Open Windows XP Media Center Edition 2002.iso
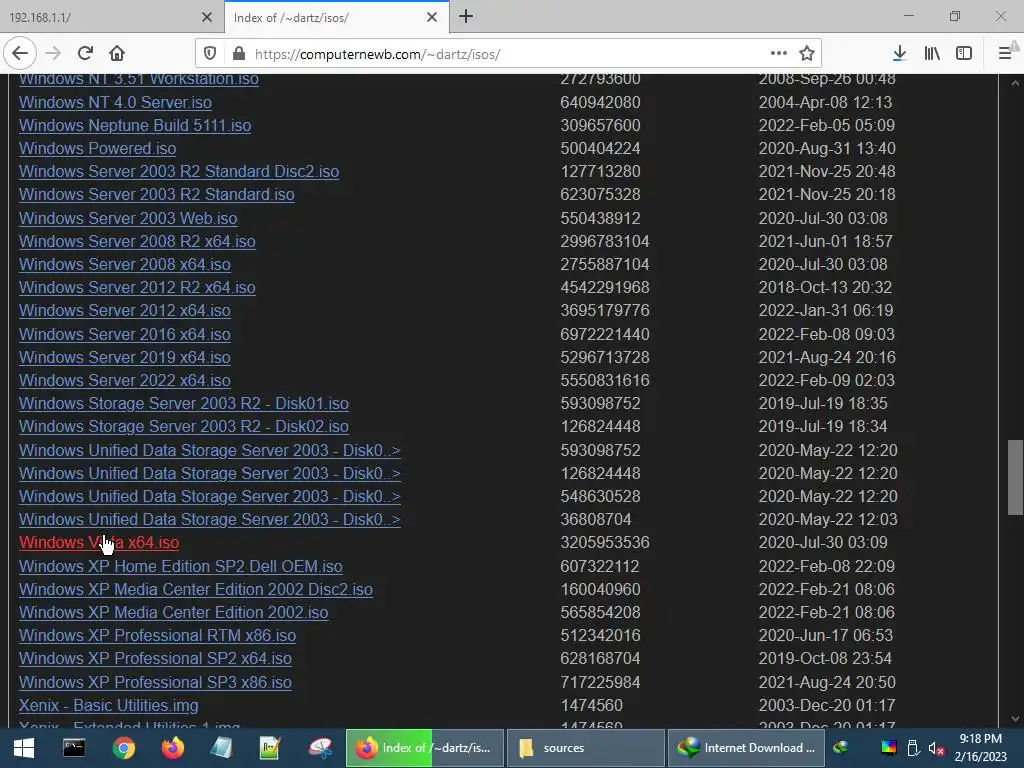This screenshot has width=1024, height=768. (x=174, y=613)
